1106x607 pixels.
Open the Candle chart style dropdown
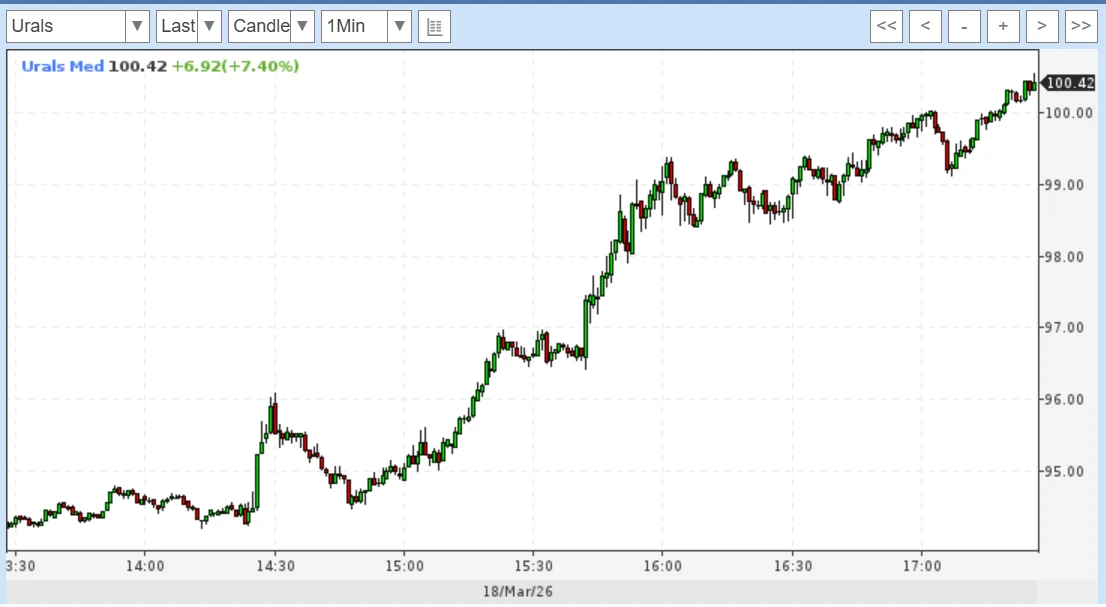click(x=271, y=26)
